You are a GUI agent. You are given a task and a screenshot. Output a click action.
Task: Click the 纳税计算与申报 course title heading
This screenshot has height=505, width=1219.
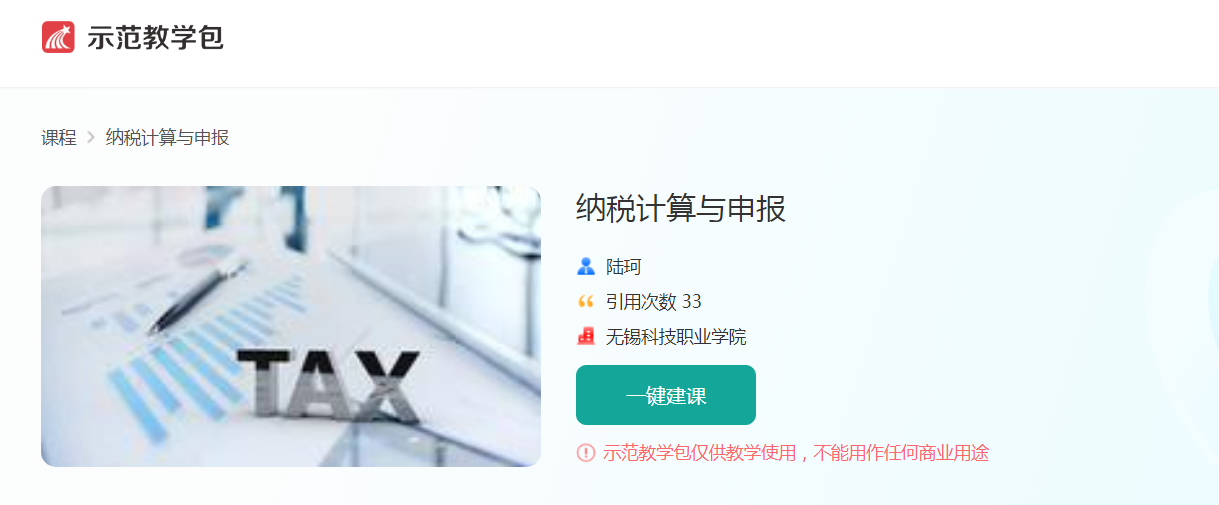point(681,209)
